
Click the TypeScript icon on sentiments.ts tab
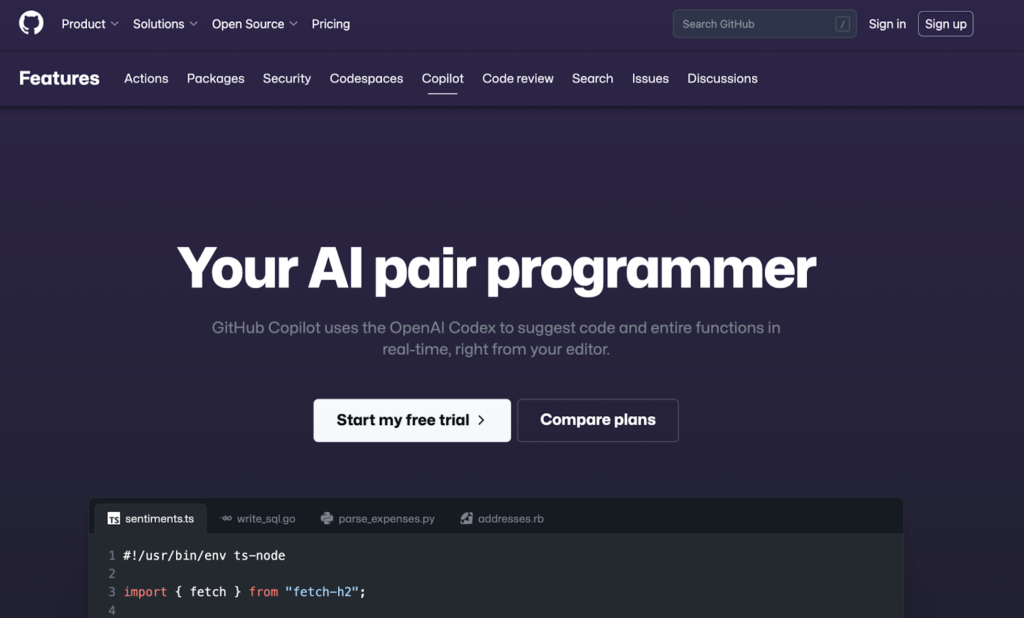point(114,519)
